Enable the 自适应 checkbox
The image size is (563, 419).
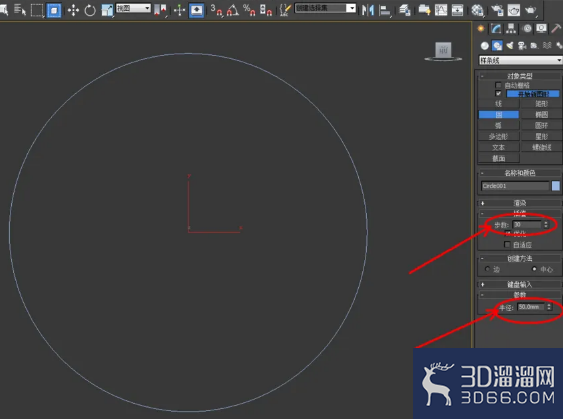coord(507,245)
